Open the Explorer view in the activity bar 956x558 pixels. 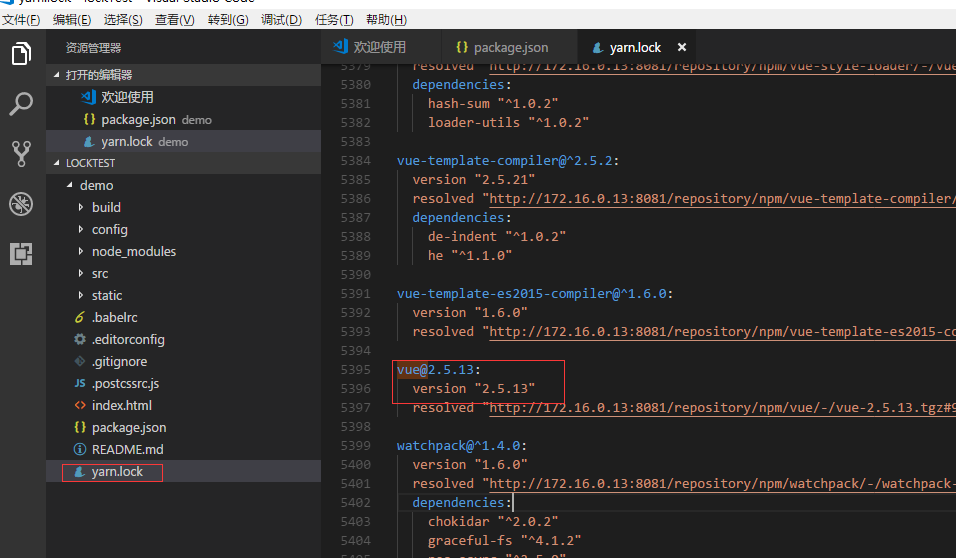point(21,54)
